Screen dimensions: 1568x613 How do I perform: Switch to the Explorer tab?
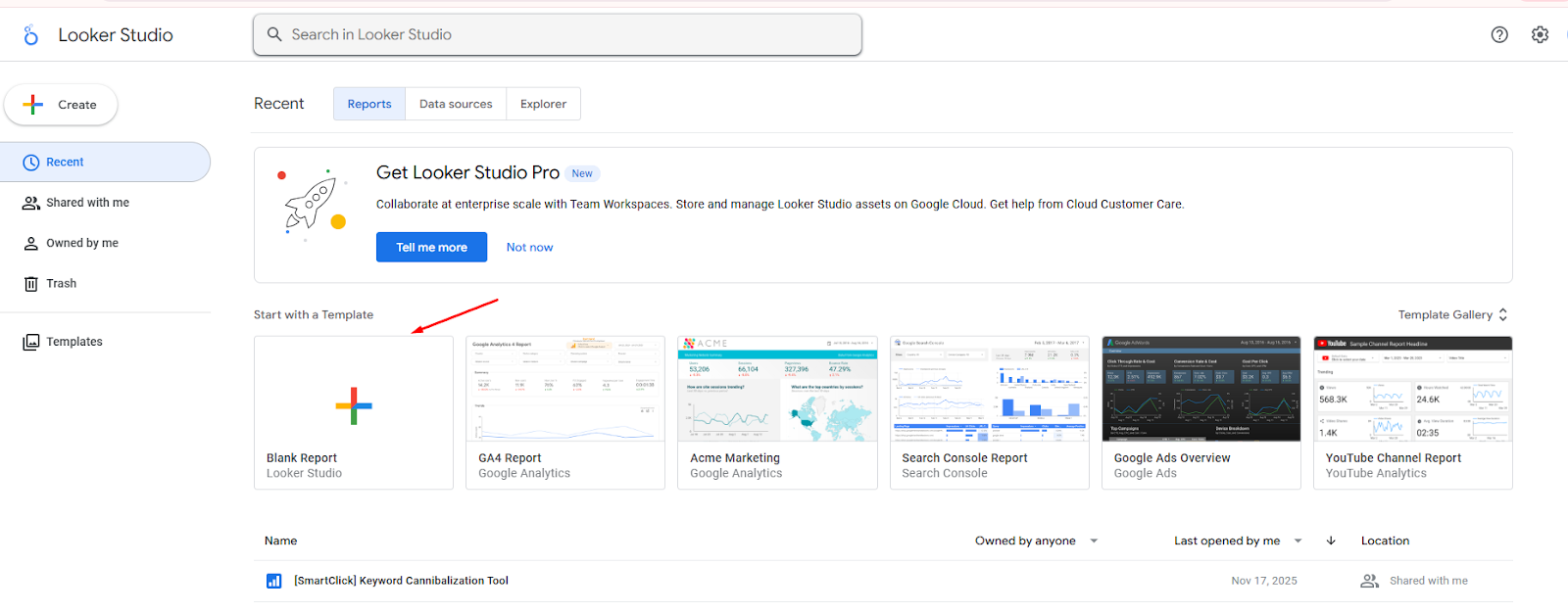point(543,104)
